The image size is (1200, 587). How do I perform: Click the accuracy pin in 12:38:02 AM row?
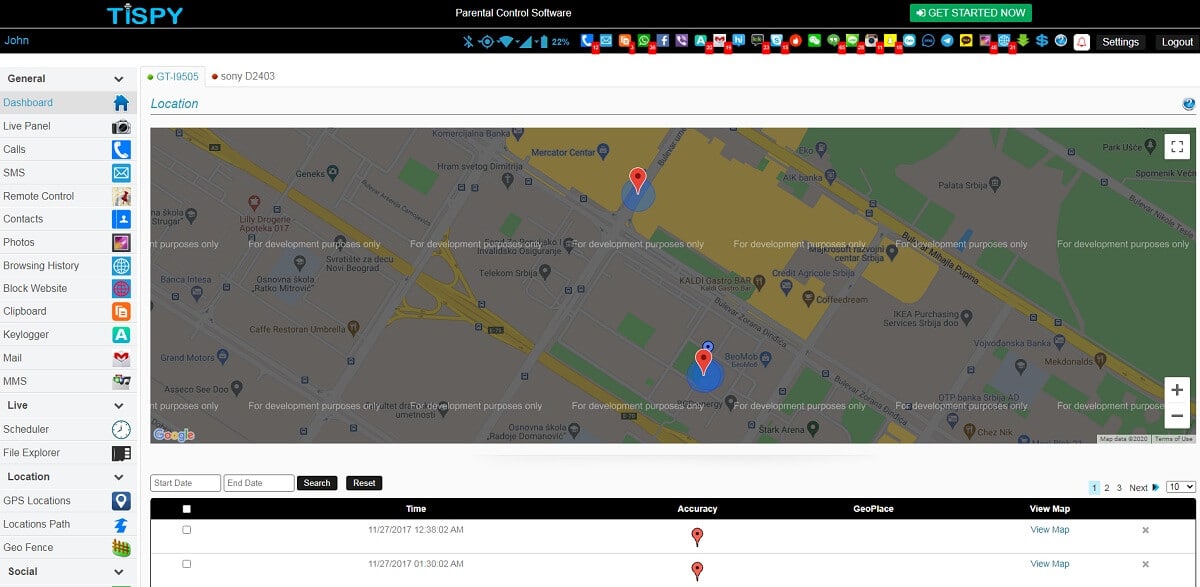pos(697,537)
